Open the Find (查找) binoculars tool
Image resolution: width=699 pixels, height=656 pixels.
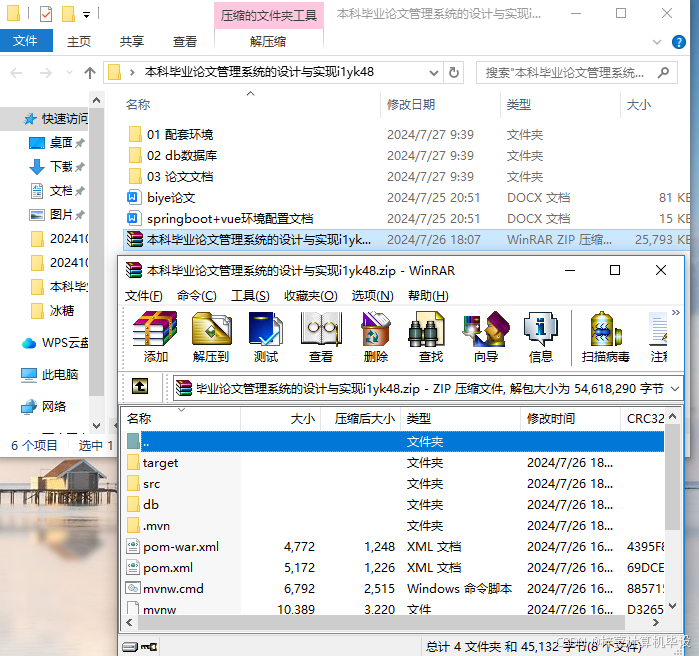(431, 336)
